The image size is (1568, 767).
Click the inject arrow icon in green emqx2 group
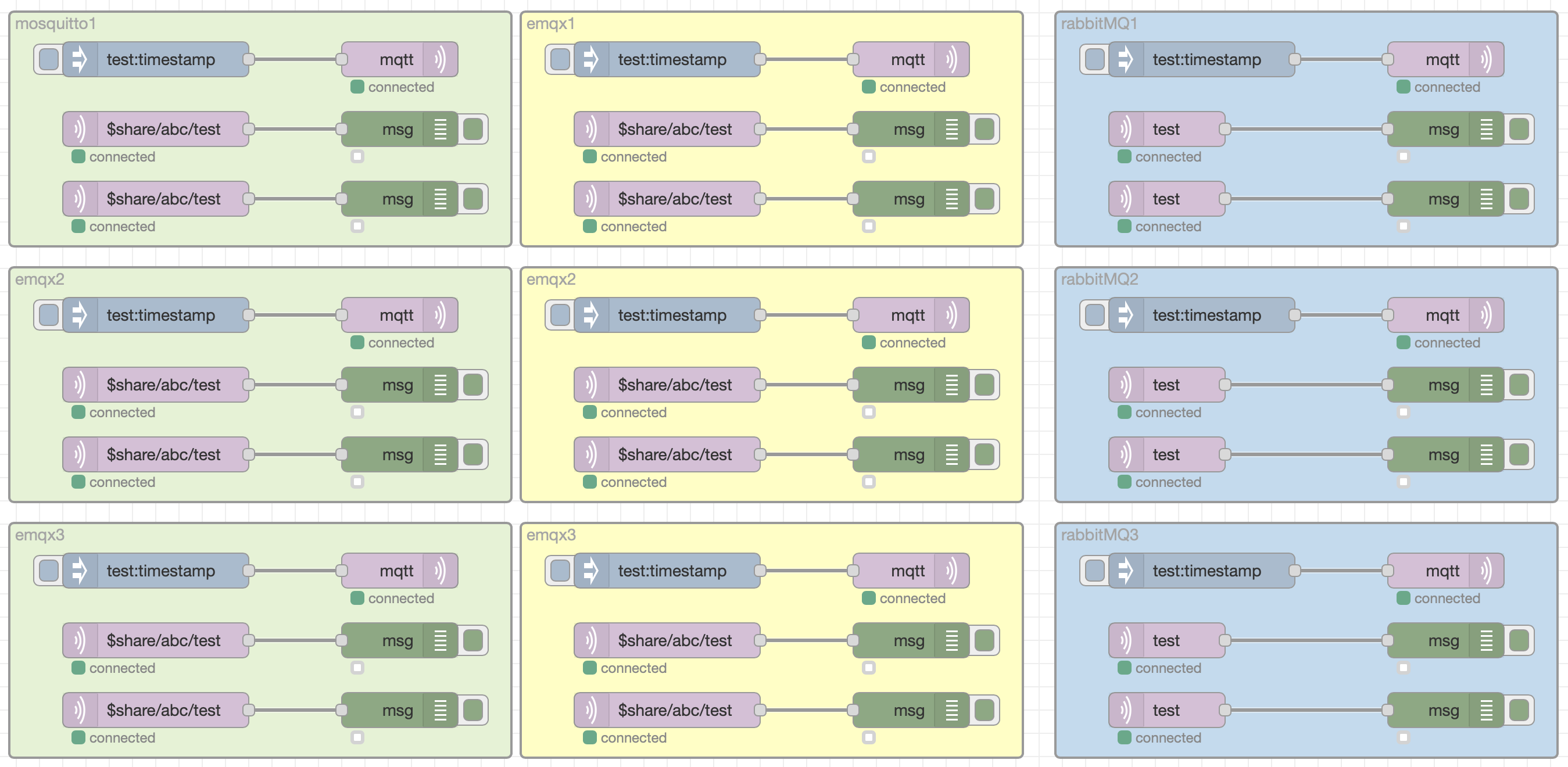pyautogui.click(x=80, y=315)
